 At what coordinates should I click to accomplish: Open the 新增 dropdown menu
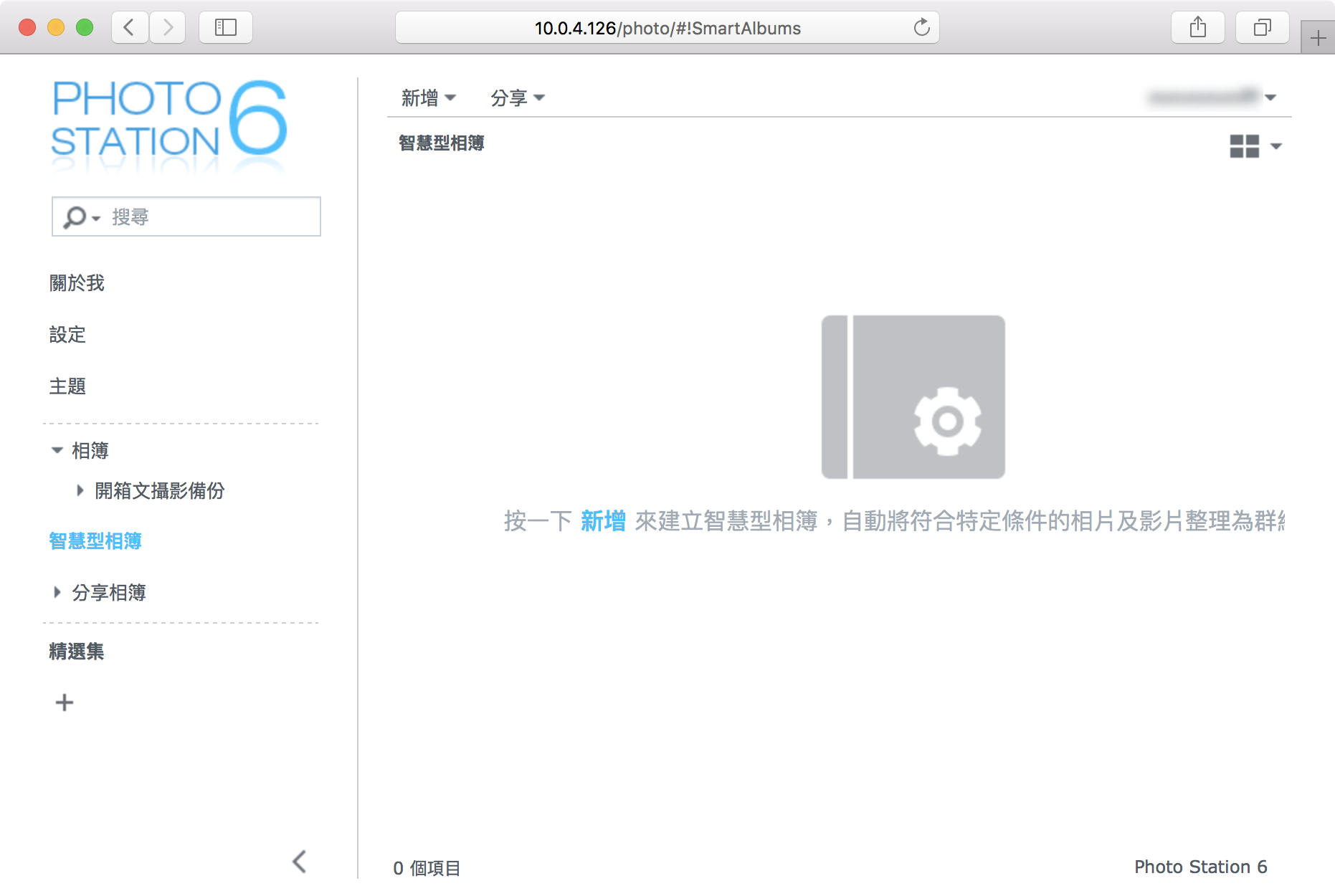(x=428, y=97)
